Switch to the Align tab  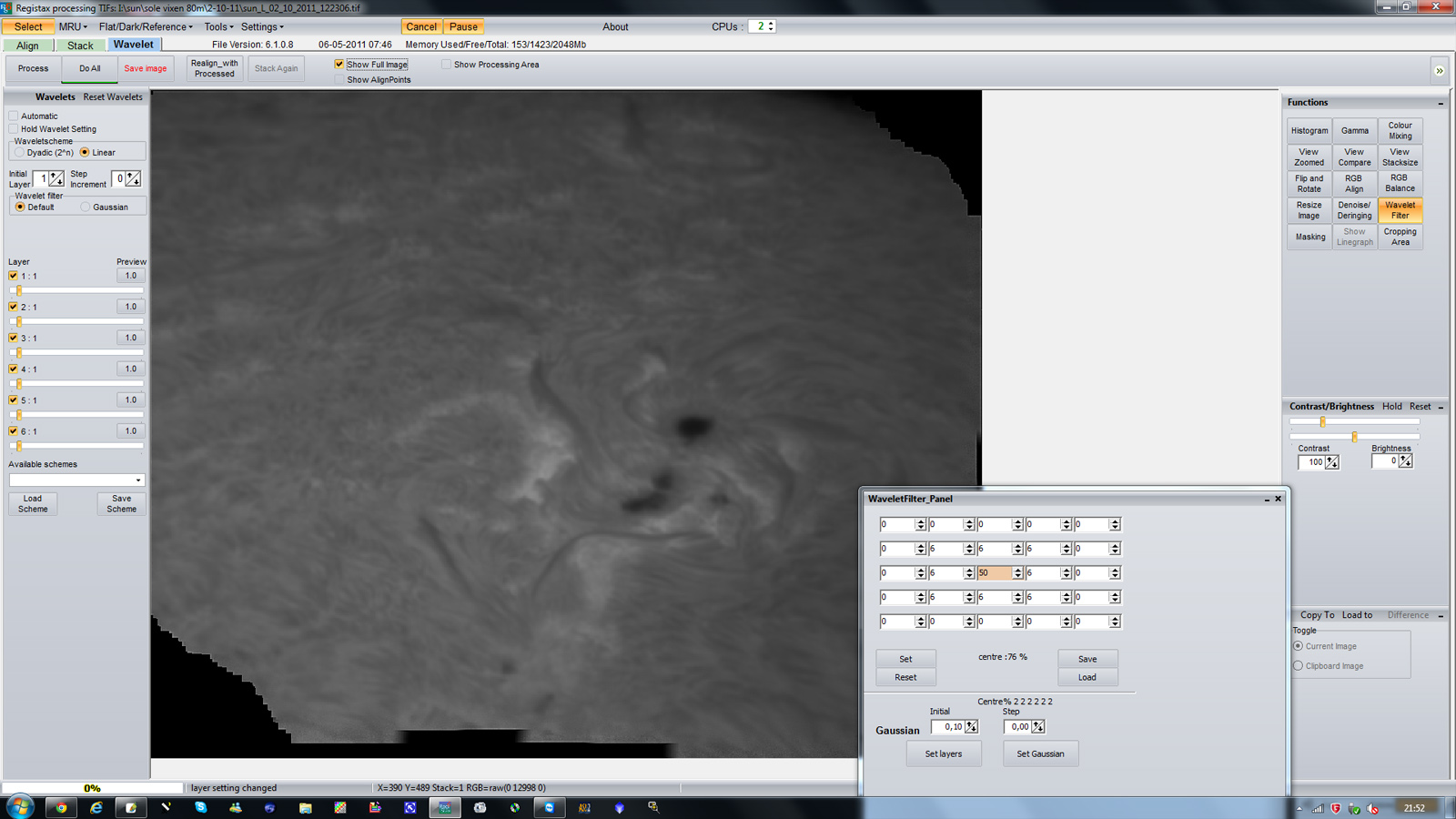[x=27, y=45]
